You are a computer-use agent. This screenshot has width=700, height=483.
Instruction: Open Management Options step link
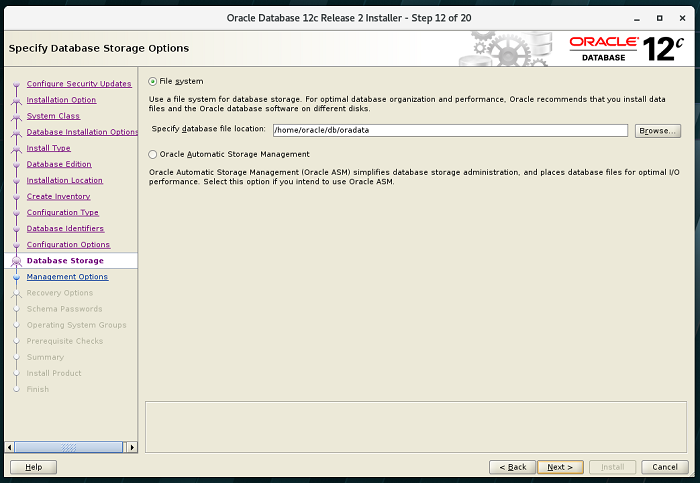pyautogui.click(x=67, y=277)
